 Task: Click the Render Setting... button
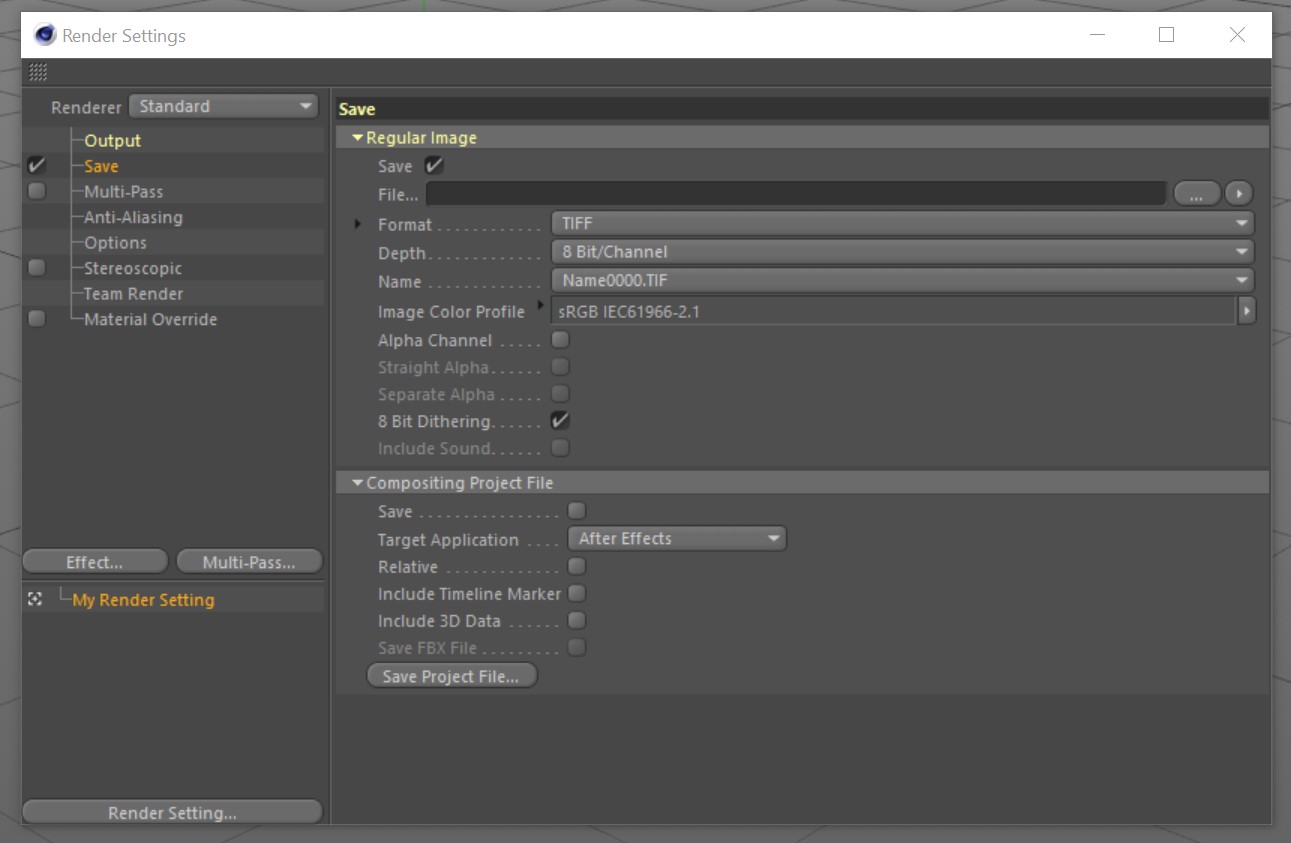point(172,813)
